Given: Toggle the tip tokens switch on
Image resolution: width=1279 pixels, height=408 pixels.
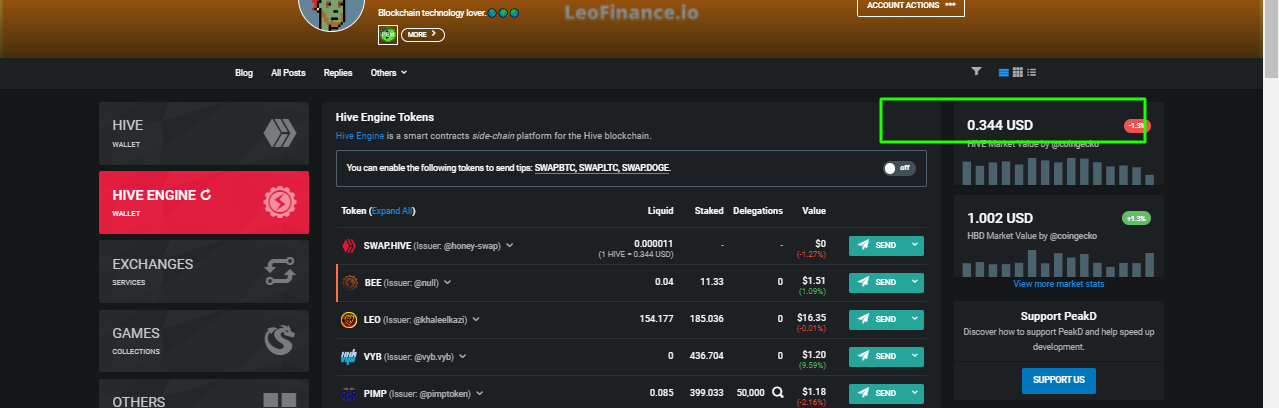Looking at the screenshot, I should [x=898, y=168].
